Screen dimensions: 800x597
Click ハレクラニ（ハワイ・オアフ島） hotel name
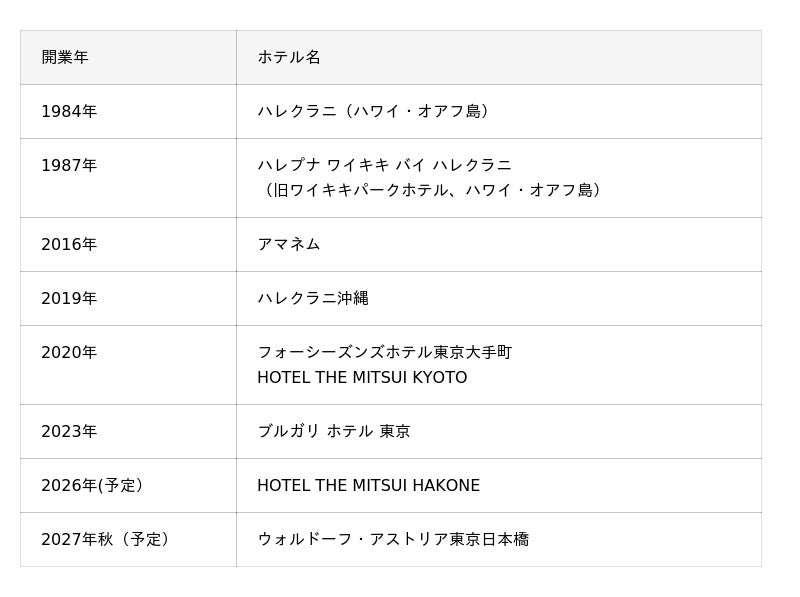pyautogui.click(x=376, y=111)
